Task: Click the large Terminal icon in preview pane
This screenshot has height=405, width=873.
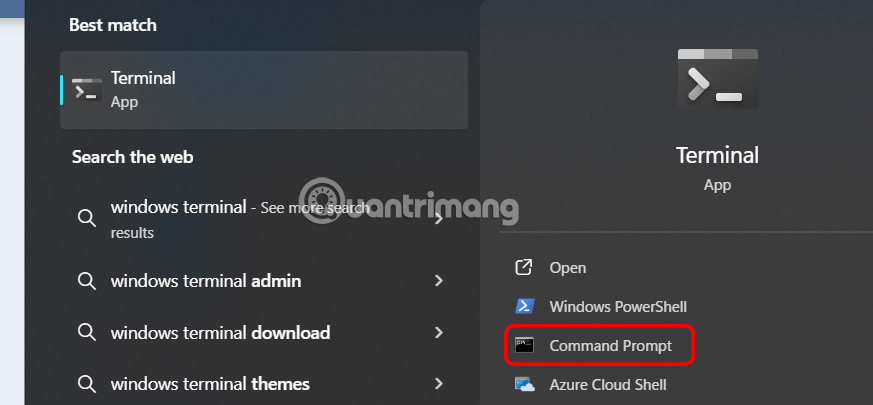Action: pos(715,78)
